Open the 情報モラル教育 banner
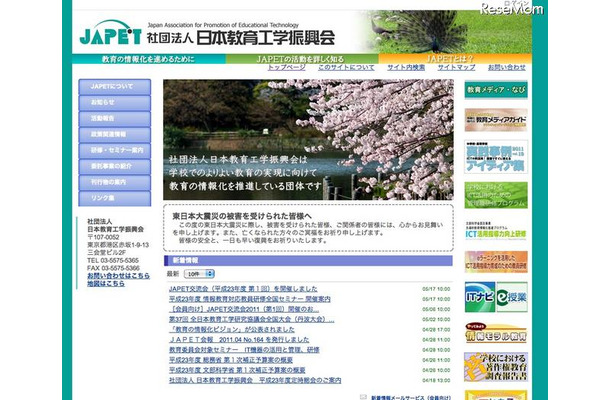Viewport: 610px width, 400px height. click(x=496, y=333)
